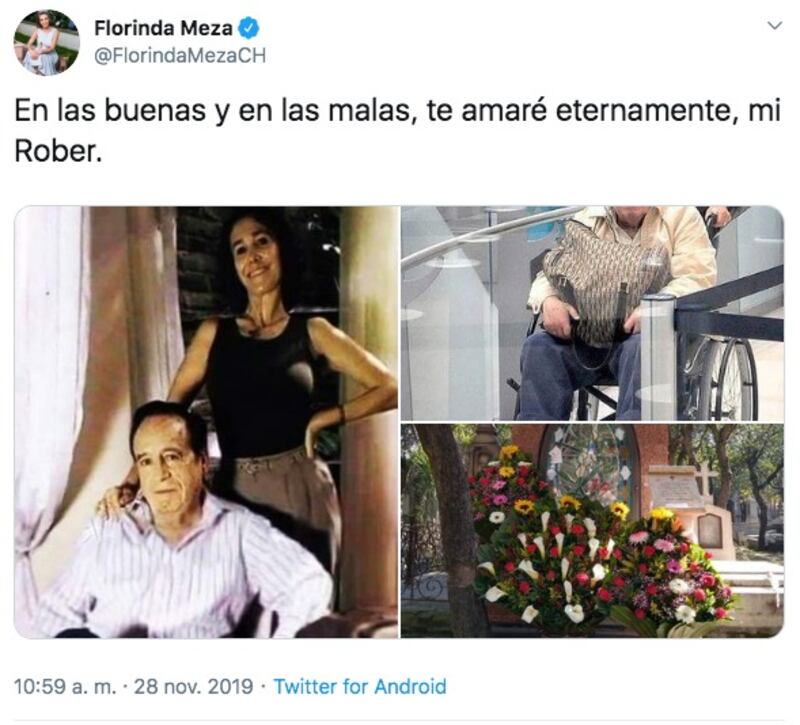Open the tweet options chevron menu

point(775,26)
